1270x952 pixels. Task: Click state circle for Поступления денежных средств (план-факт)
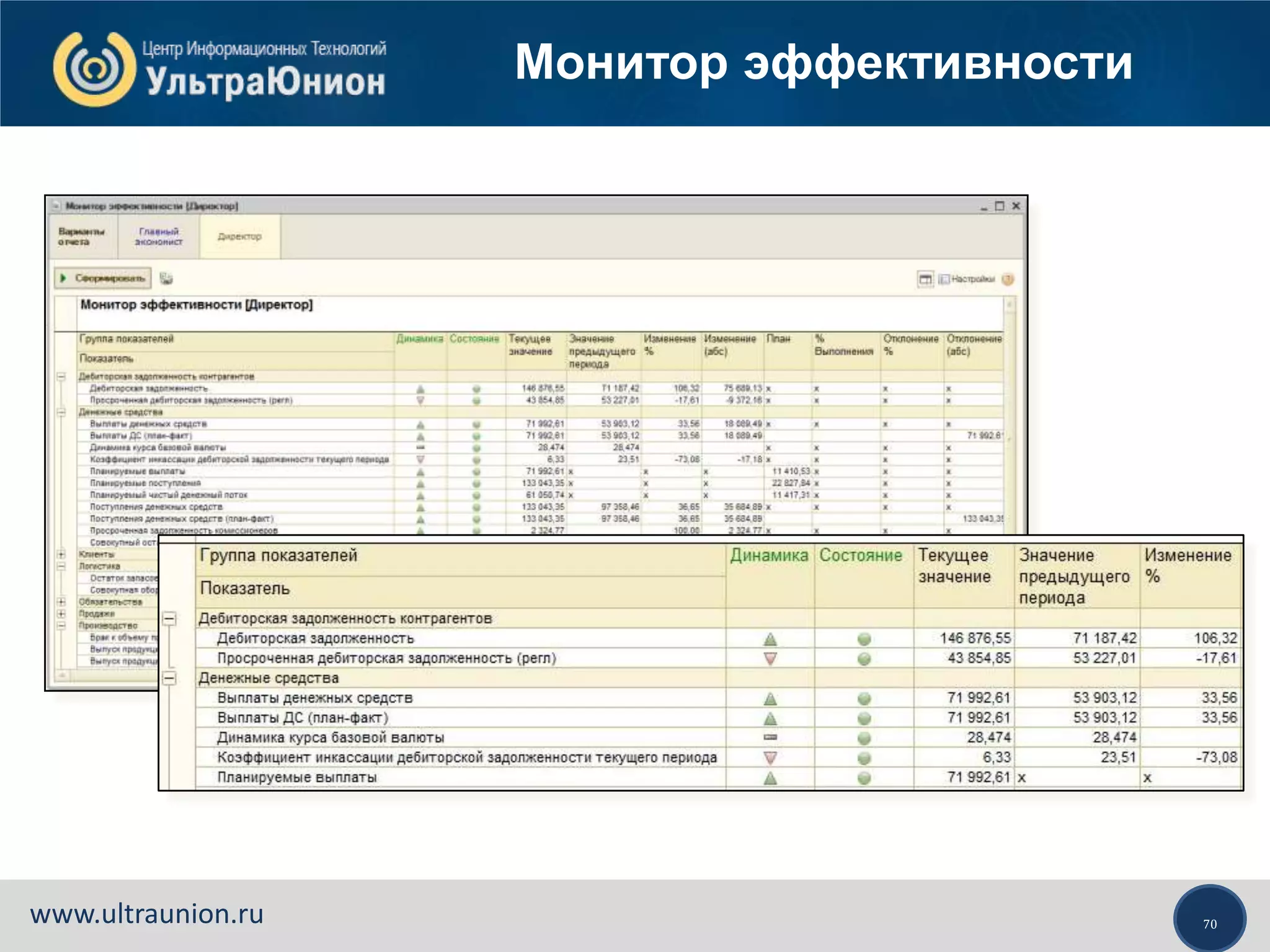pyautogui.click(x=476, y=519)
